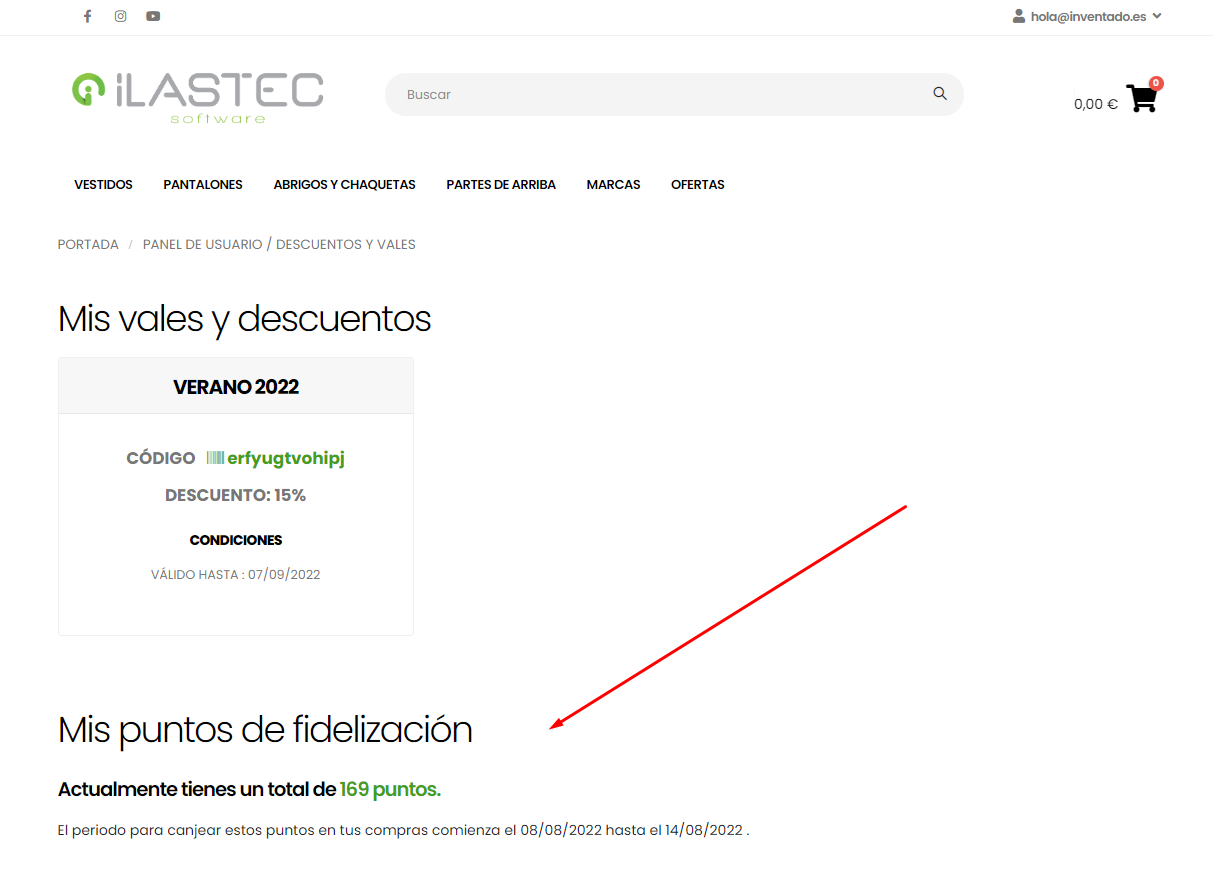Viewport: 1213px width, 889px height.
Task: Go to Partes de Arriba category
Action: click(x=501, y=185)
